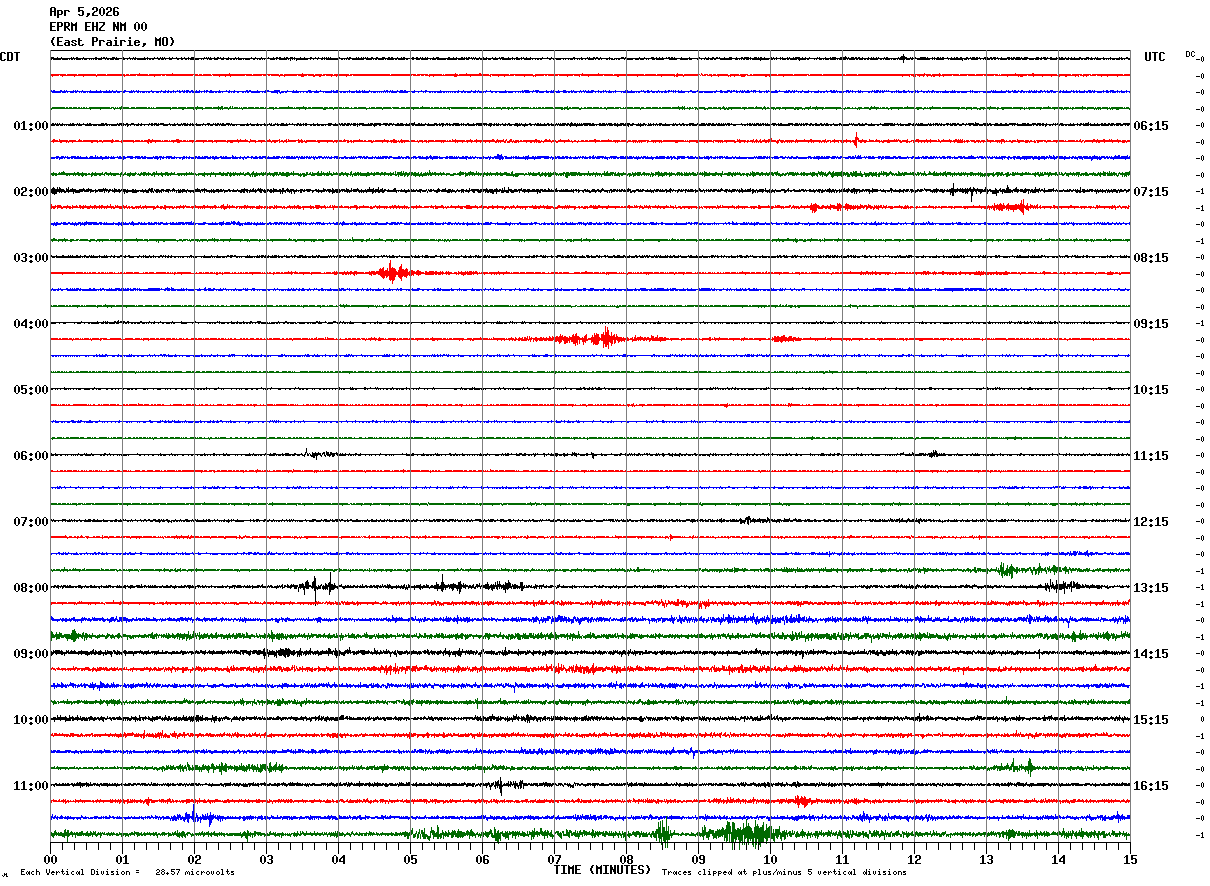Select the 02:00 CDT time label
The height and width of the screenshot is (886, 1210).
coord(31,192)
